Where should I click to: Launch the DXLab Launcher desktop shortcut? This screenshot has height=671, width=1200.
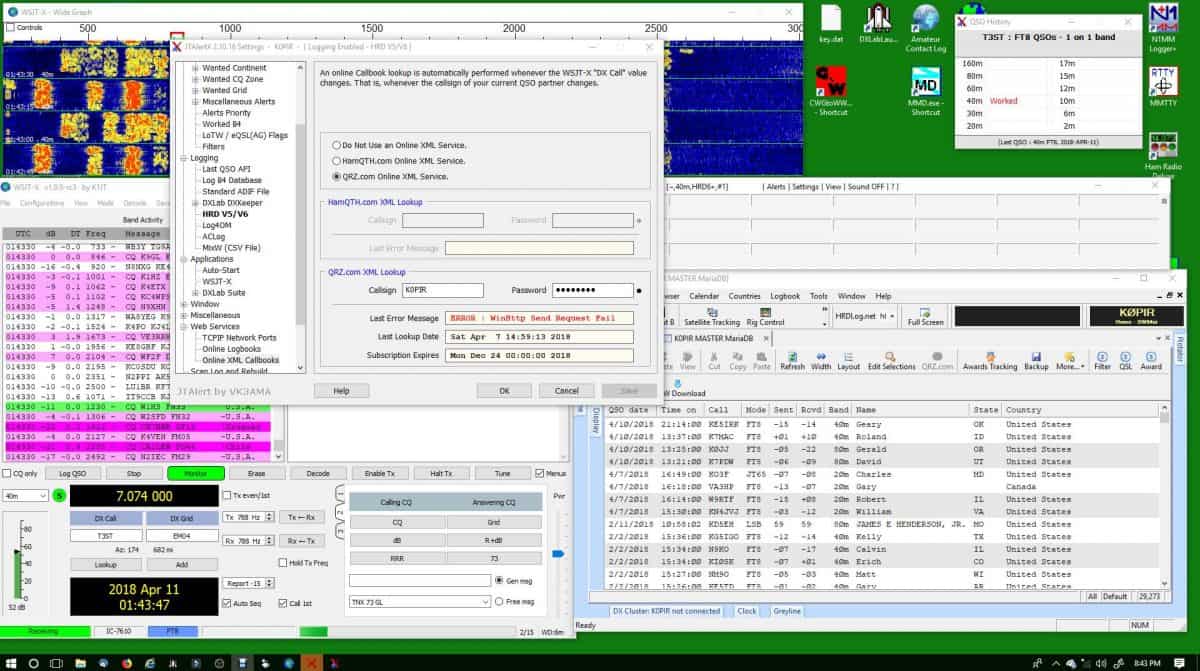pos(878,24)
